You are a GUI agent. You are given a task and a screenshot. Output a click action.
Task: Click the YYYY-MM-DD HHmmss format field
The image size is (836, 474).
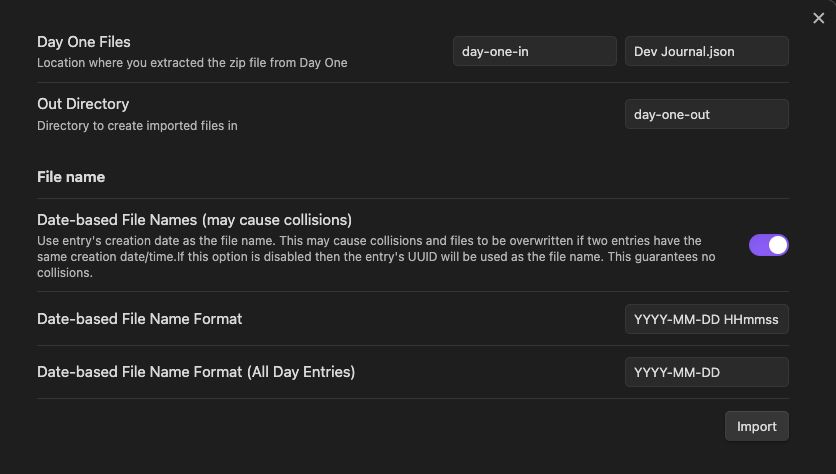click(706, 319)
